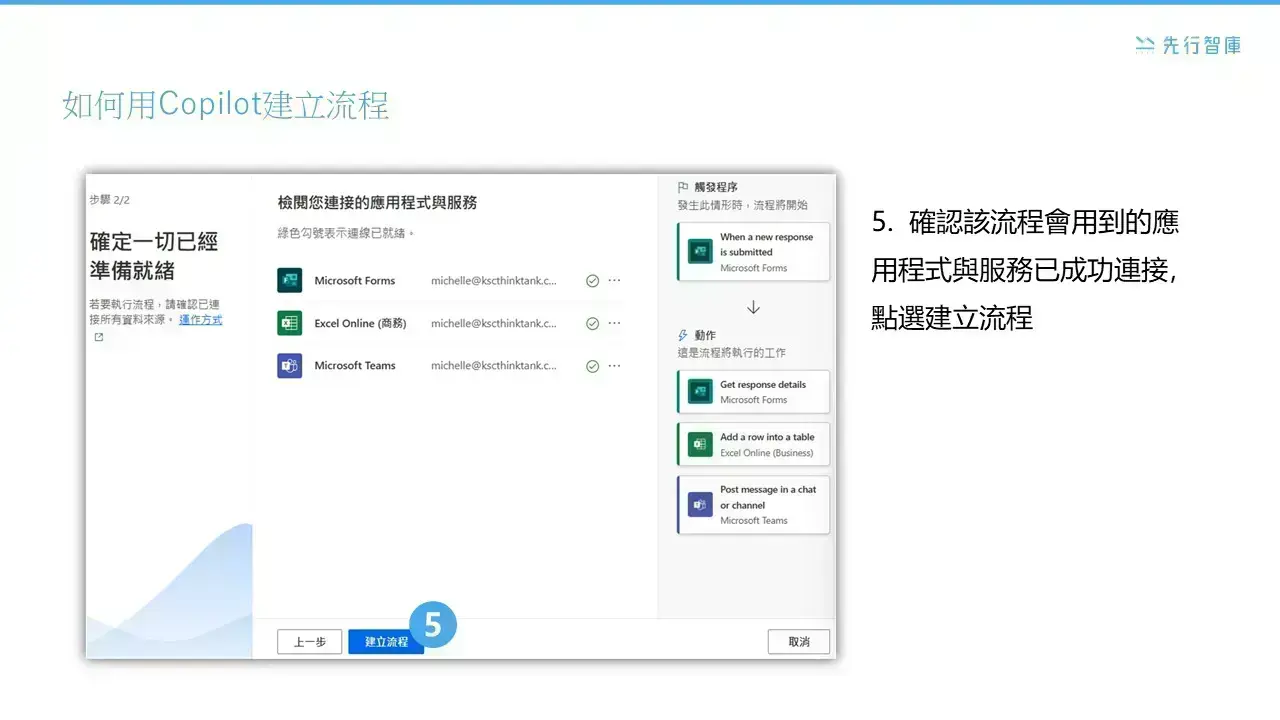Open the 運作方式 help link
The height and width of the screenshot is (720, 1280).
[x=201, y=320]
